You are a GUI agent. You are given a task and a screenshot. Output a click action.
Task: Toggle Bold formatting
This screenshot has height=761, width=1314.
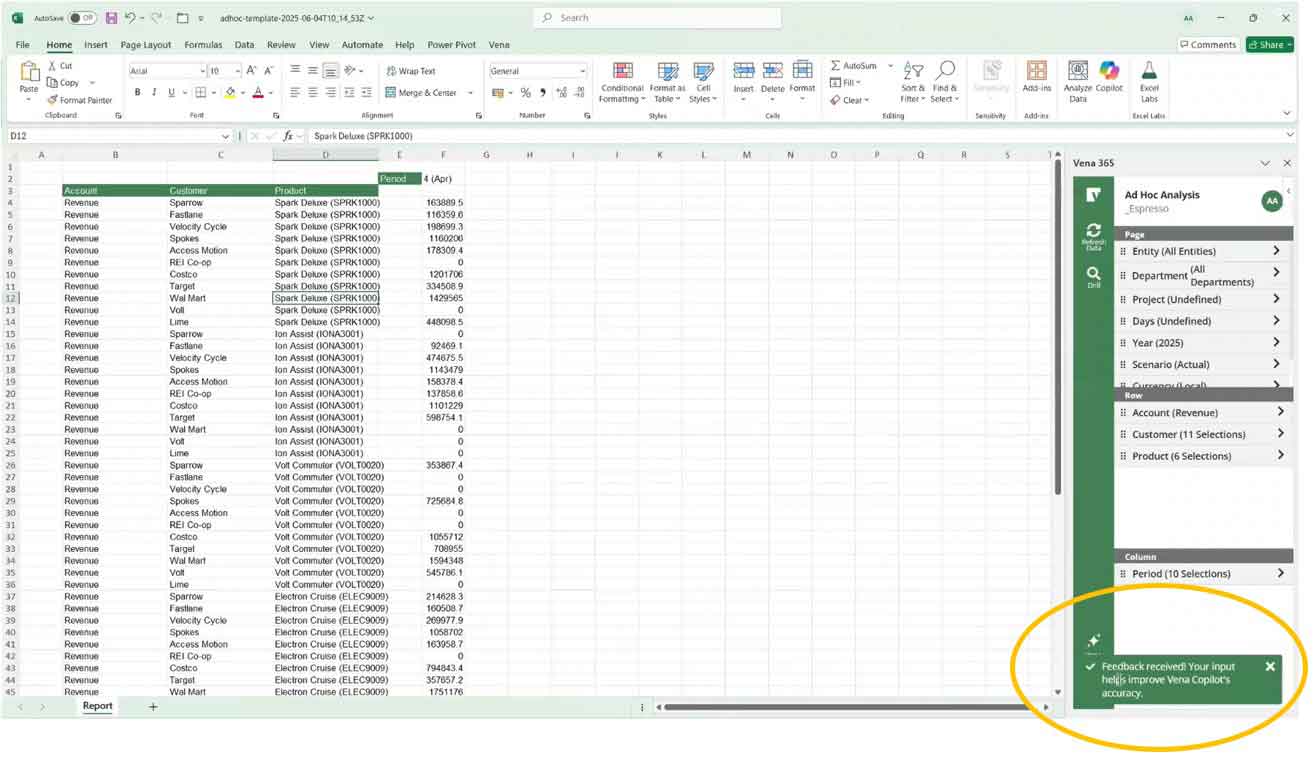point(137,93)
